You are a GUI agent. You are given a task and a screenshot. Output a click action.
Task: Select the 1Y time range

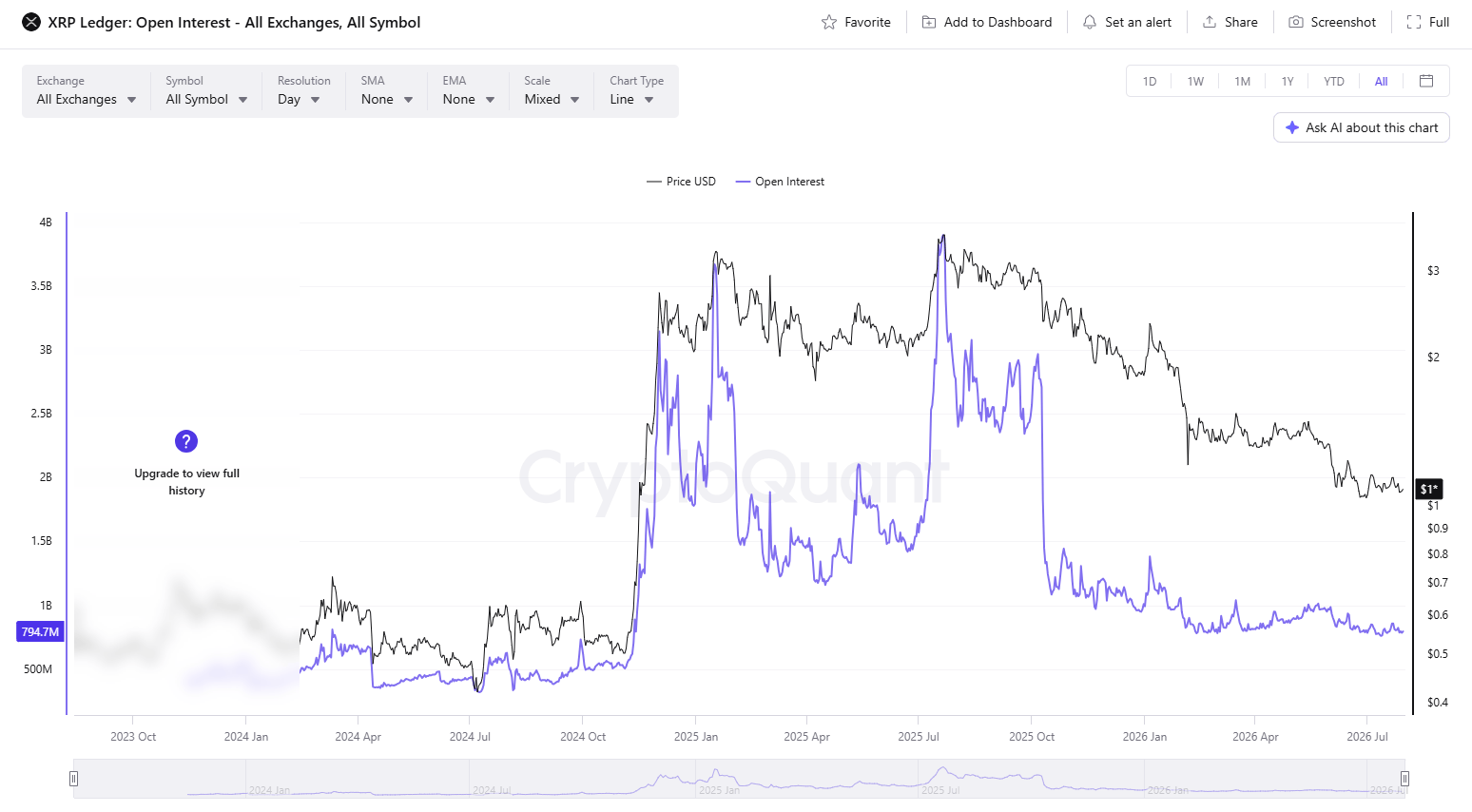coord(1288,81)
